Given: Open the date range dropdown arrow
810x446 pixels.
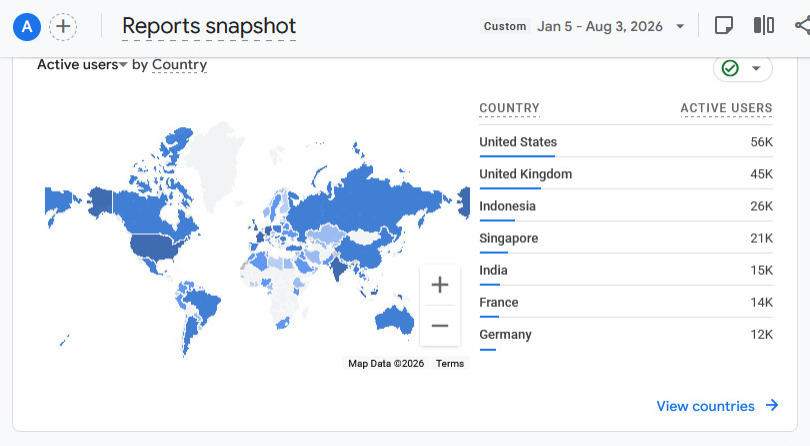Looking at the screenshot, I should tap(680, 26).
